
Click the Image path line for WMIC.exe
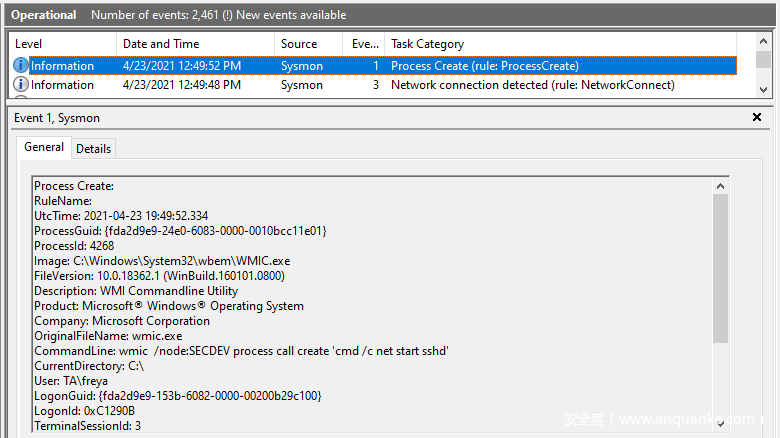click(x=162, y=261)
